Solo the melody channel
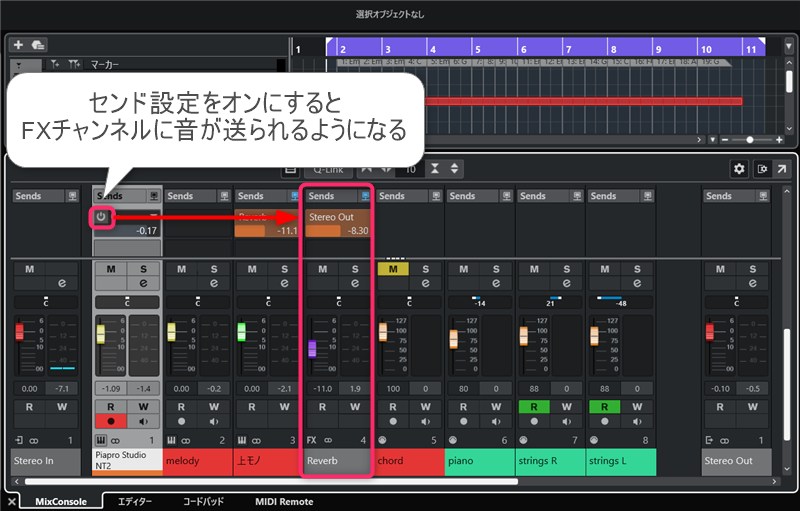Screen dimensions: 800x511 [214, 269]
